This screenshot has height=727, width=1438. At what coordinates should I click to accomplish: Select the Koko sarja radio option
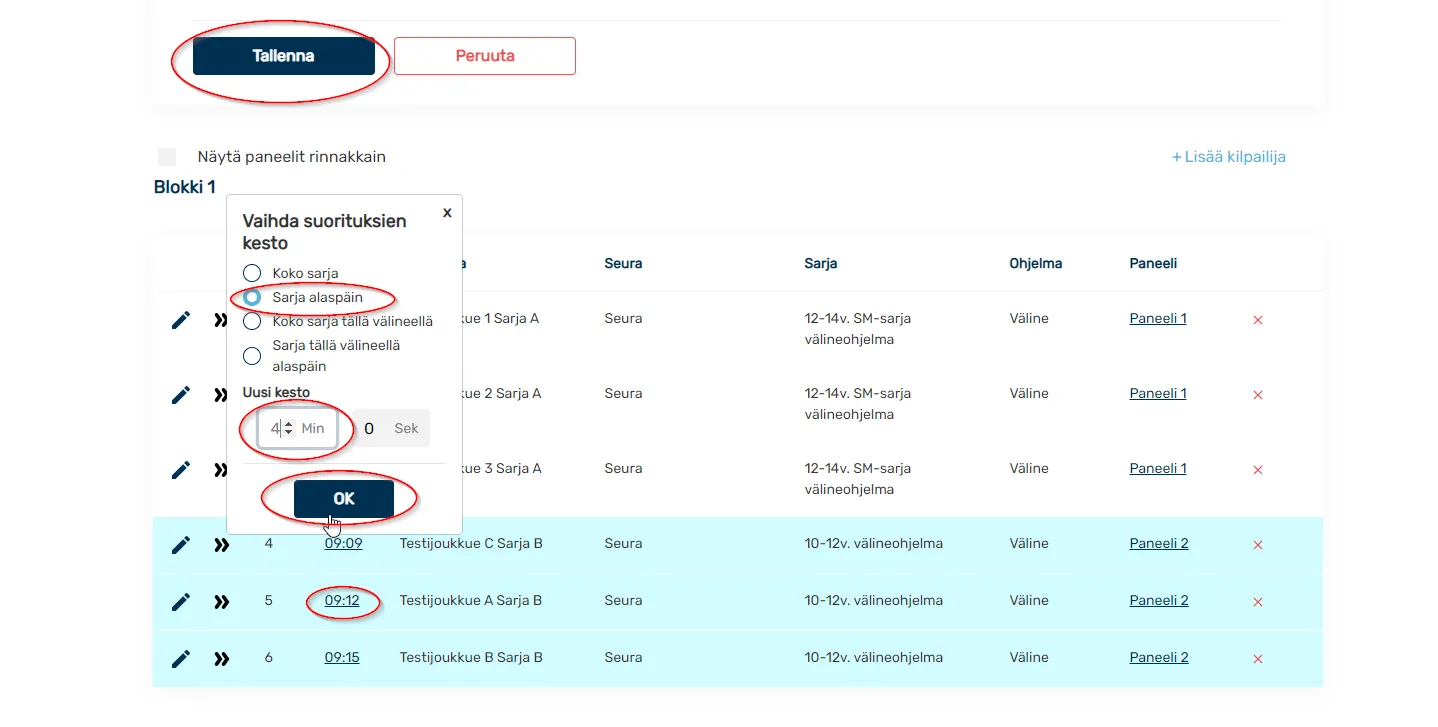click(252, 273)
